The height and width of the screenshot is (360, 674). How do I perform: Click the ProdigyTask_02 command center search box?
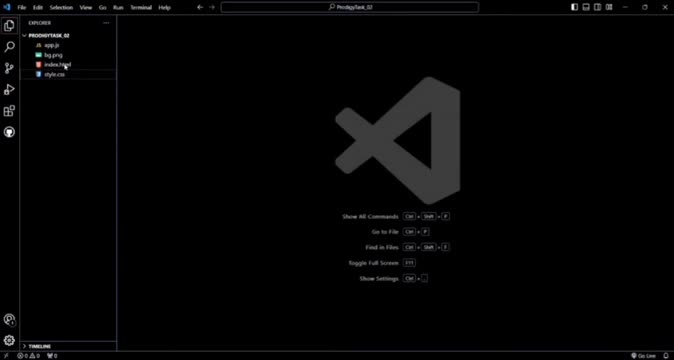click(x=349, y=7)
